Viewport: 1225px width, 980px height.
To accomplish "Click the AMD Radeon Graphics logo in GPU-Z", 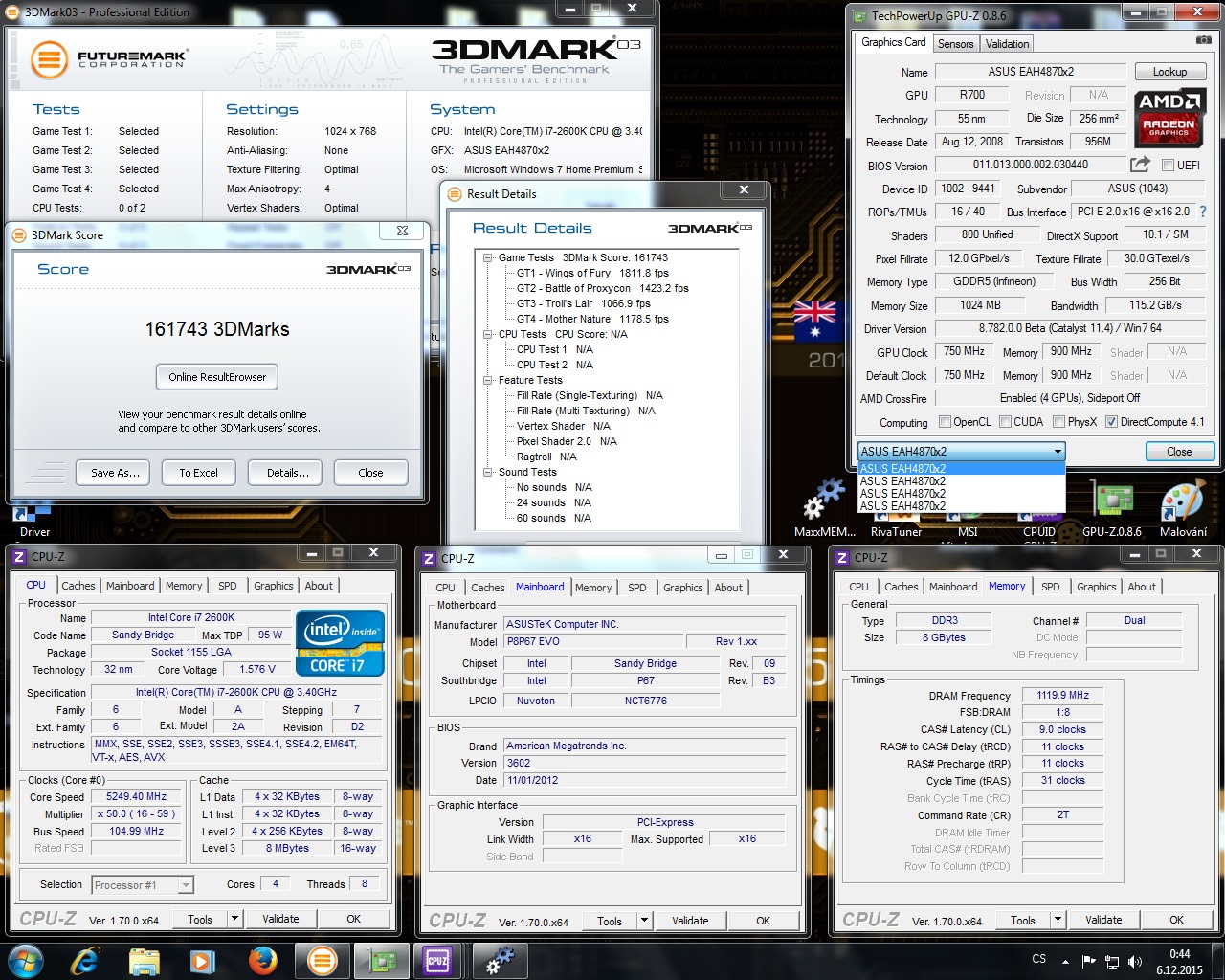I will click(x=1169, y=119).
